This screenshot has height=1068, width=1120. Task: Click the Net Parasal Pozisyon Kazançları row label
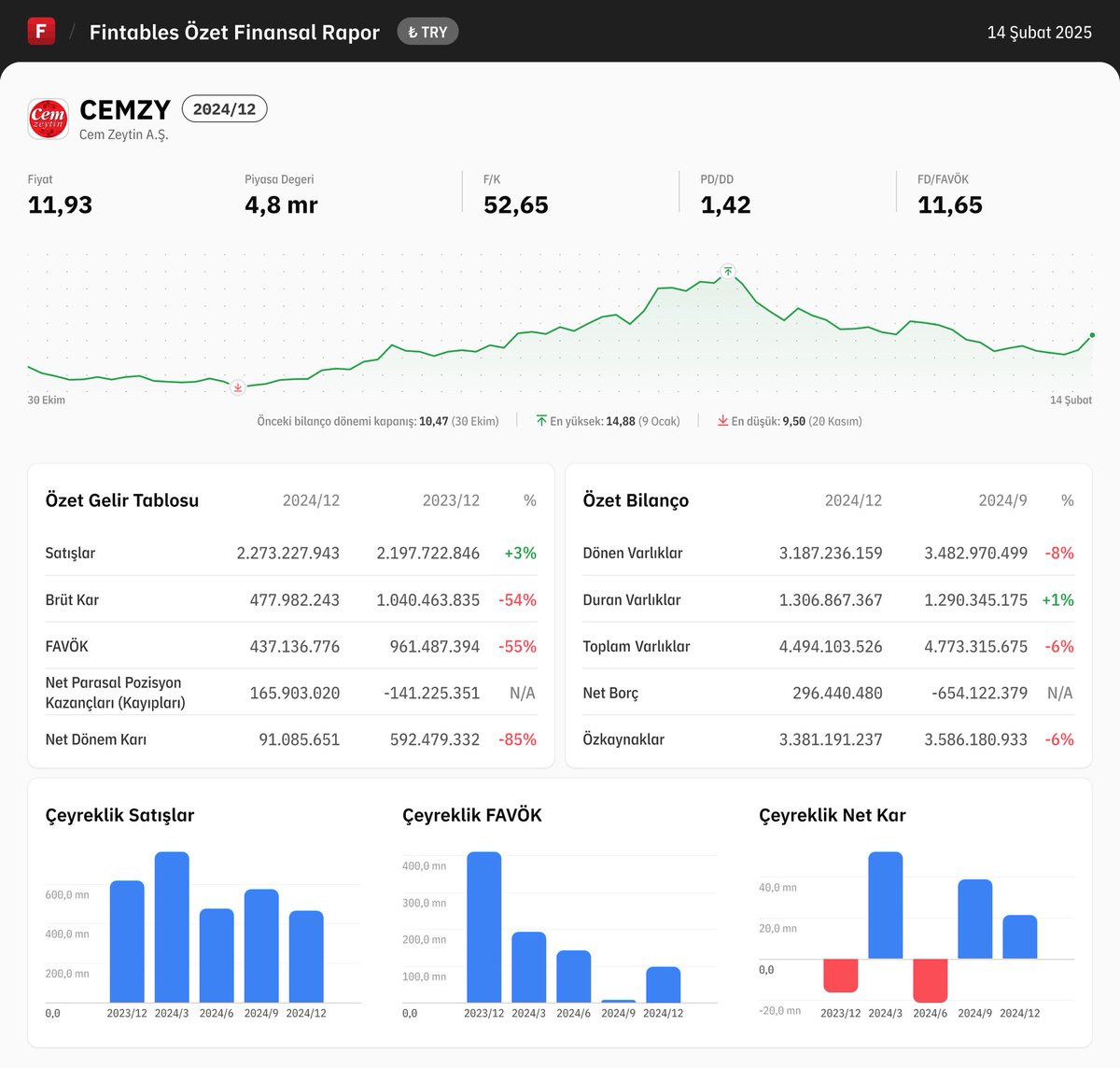115,693
